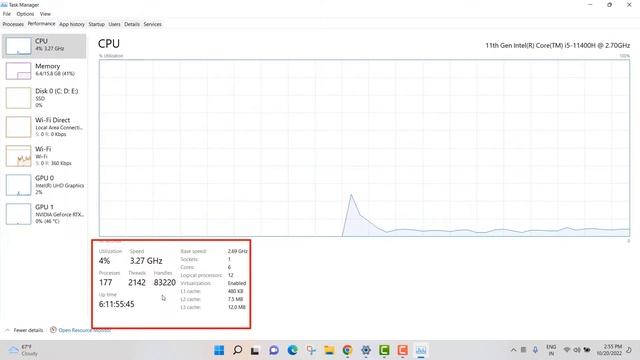Launch Google Chrome from taskbar
Screen dimensions: 640x360
coord(347,350)
